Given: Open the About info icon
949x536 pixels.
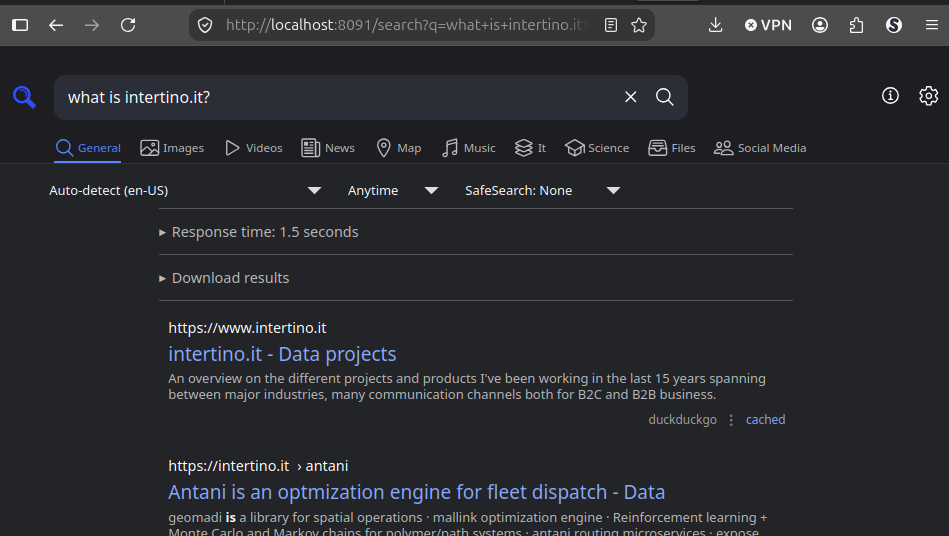Looking at the screenshot, I should pyautogui.click(x=890, y=96).
